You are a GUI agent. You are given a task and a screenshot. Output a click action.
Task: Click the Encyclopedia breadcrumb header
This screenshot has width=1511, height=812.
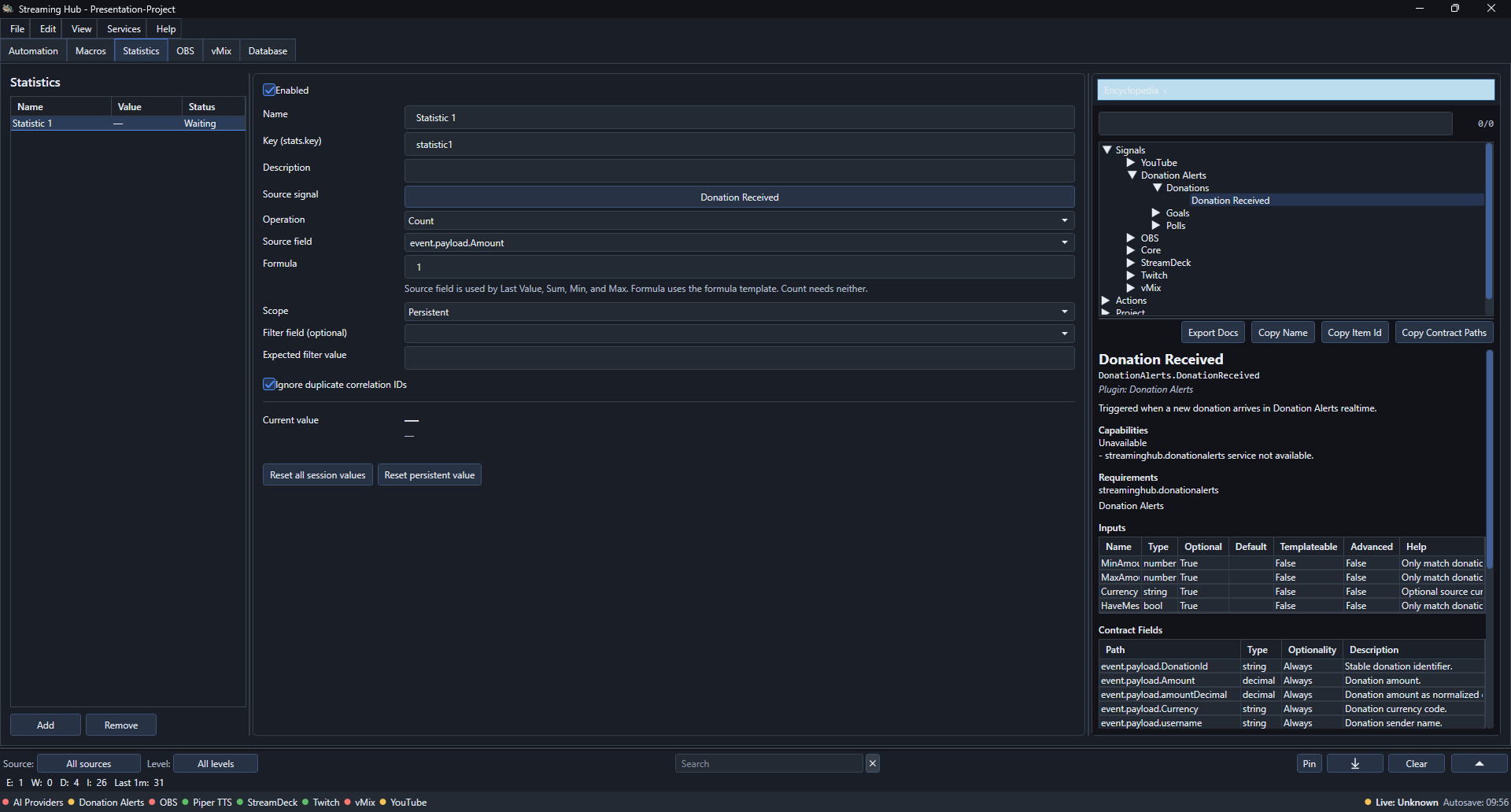pyautogui.click(x=1295, y=90)
